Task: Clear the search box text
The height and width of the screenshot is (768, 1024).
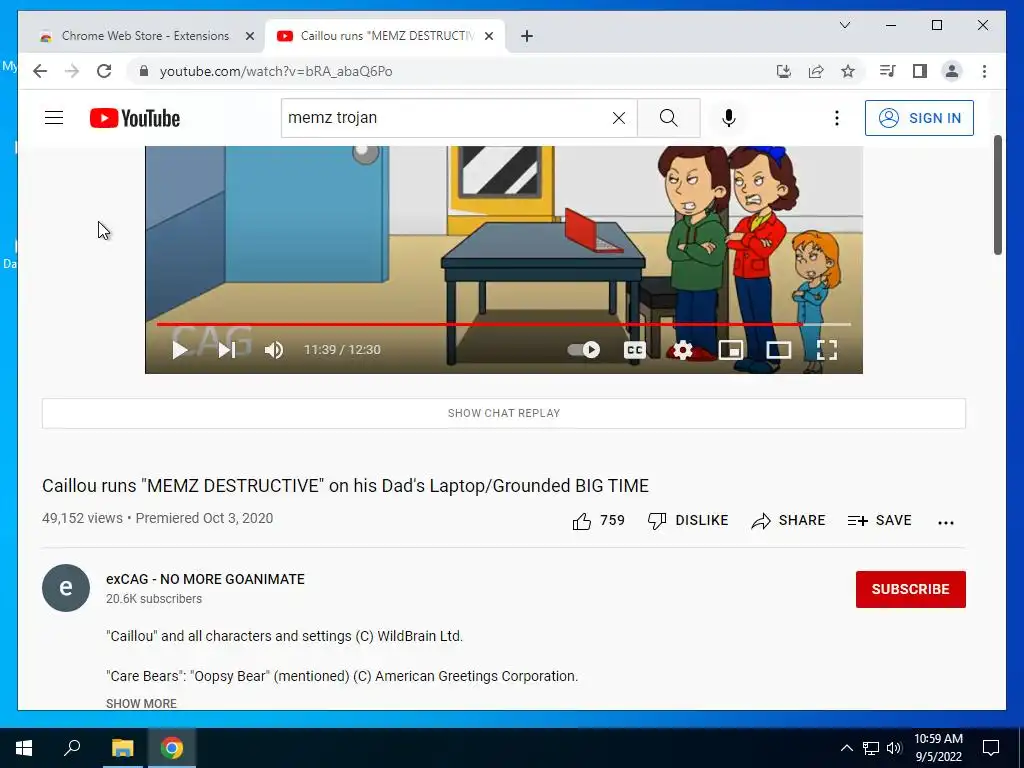Action: click(618, 118)
